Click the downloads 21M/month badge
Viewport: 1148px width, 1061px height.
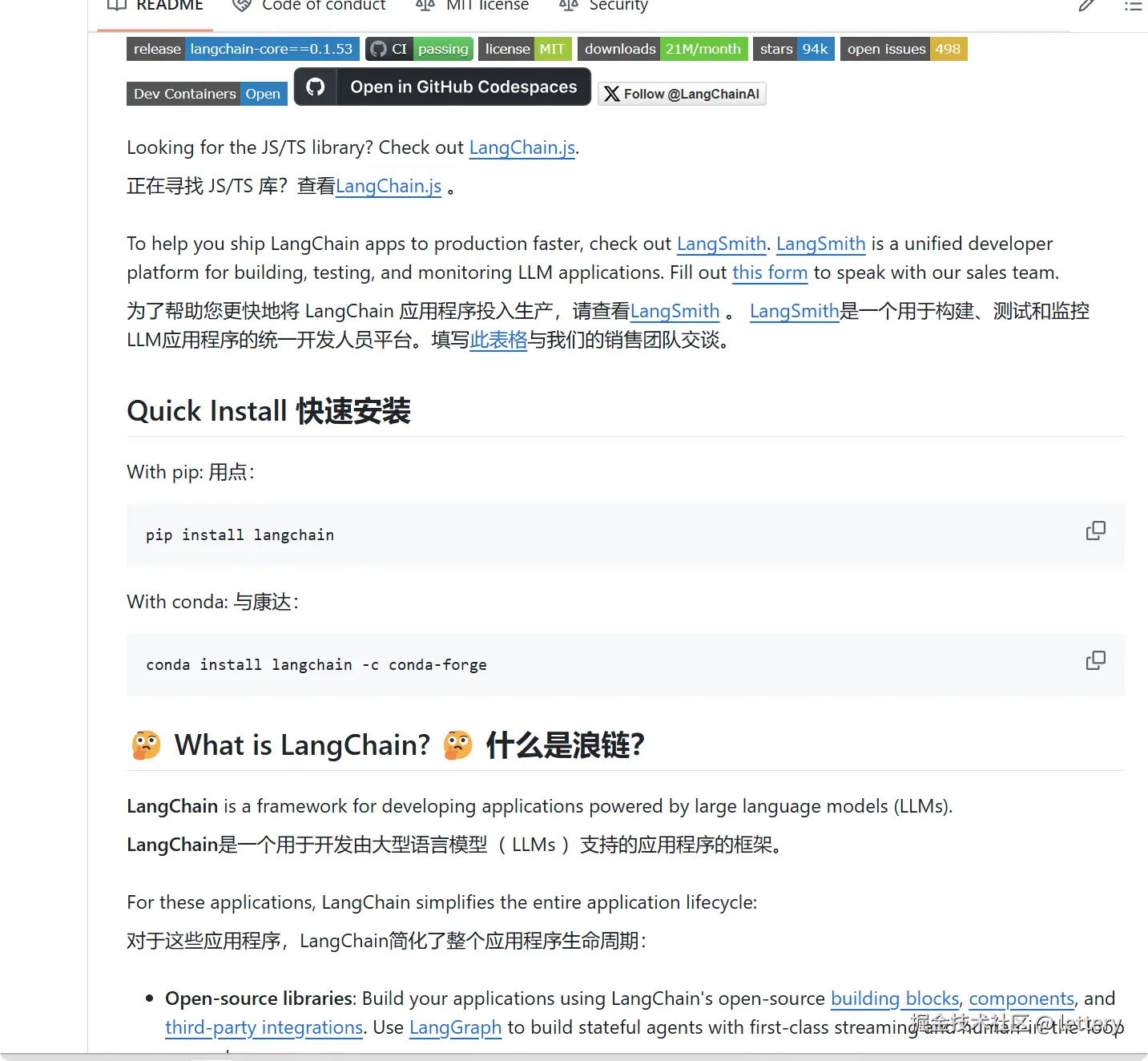(663, 49)
